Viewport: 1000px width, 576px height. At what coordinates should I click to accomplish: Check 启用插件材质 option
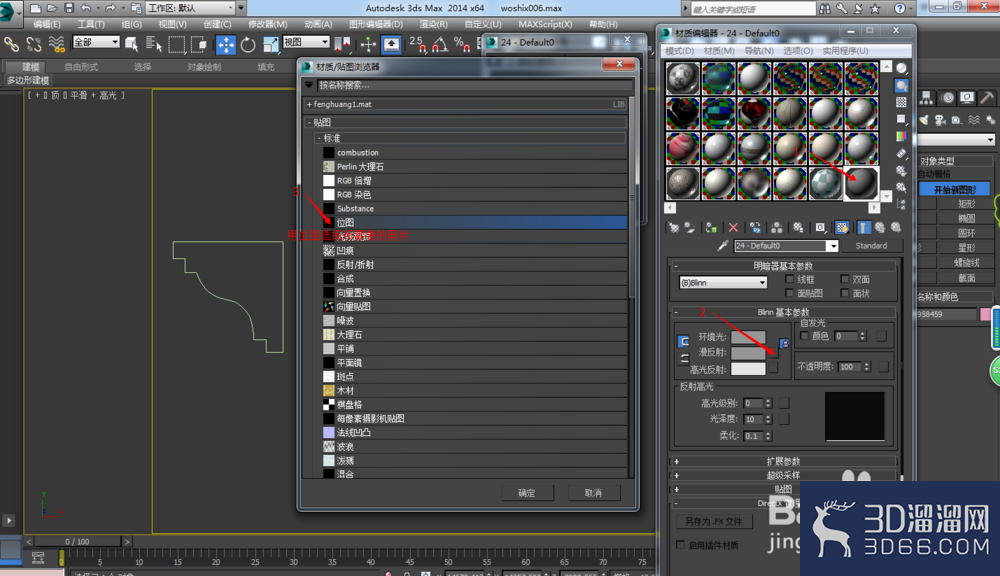tap(680, 545)
